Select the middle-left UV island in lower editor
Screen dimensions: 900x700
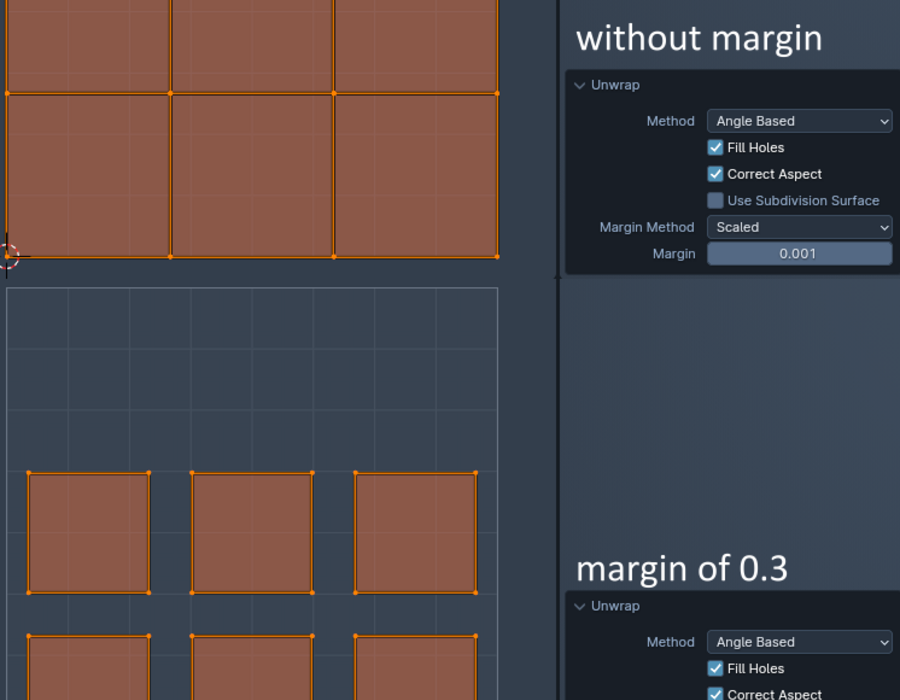pyautogui.click(x=89, y=533)
